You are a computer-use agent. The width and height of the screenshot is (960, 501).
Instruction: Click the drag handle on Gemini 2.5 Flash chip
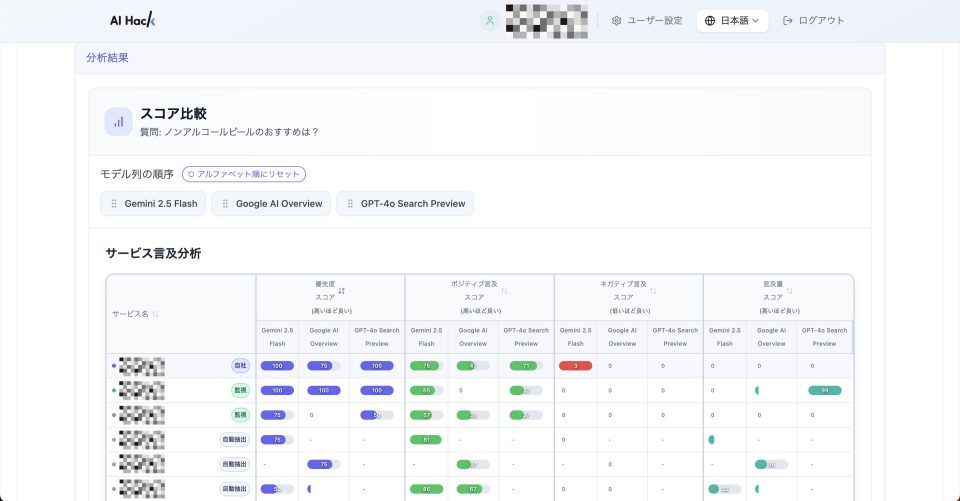tap(114, 204)
